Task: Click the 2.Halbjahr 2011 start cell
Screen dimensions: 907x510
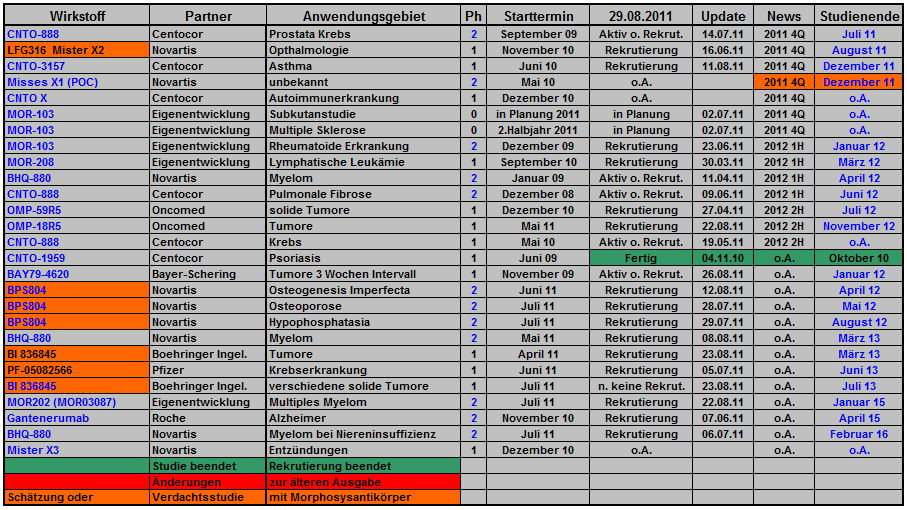Action: [538, 131]
